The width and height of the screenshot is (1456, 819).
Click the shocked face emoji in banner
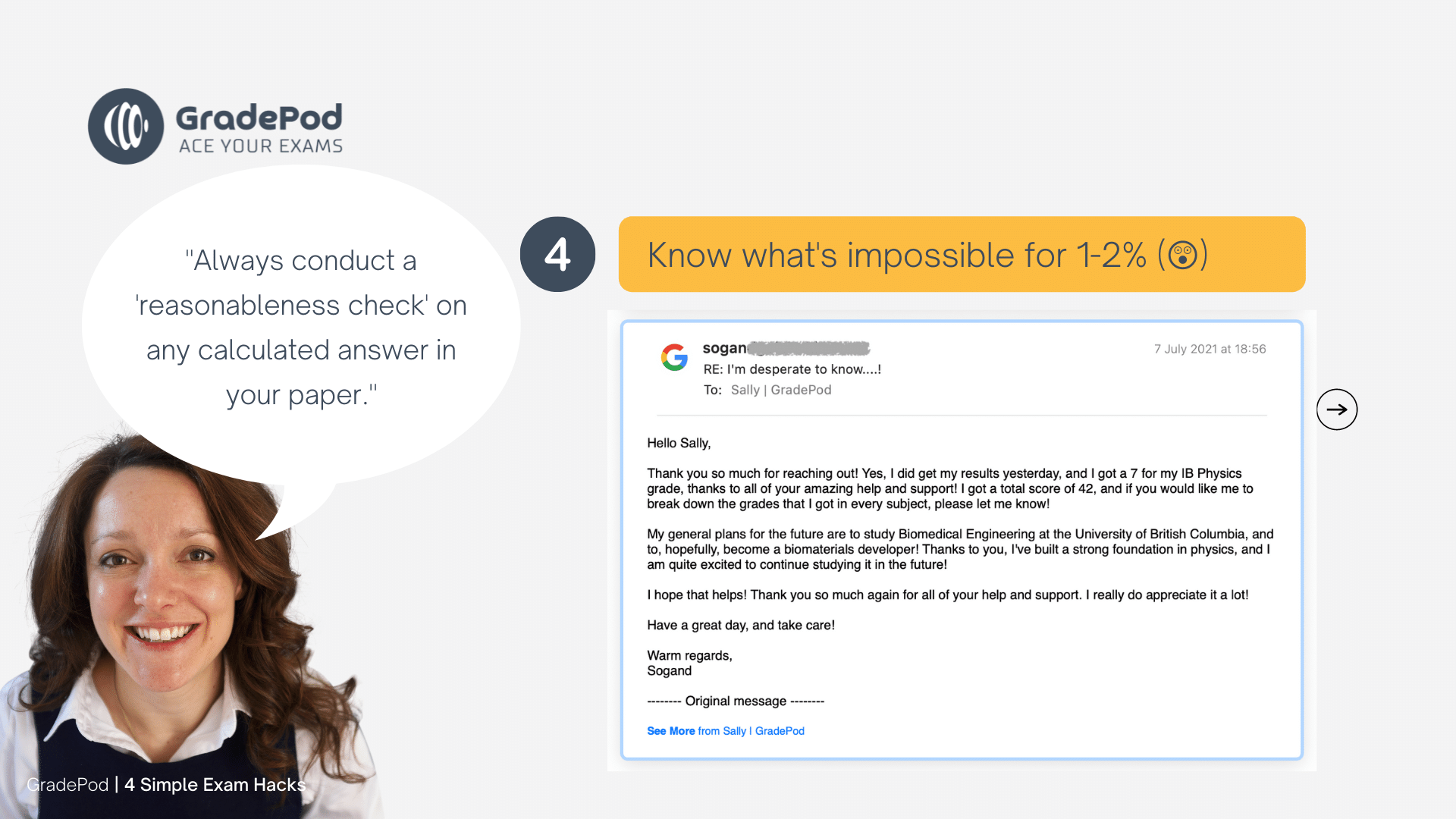click(x=1182, y=256)
